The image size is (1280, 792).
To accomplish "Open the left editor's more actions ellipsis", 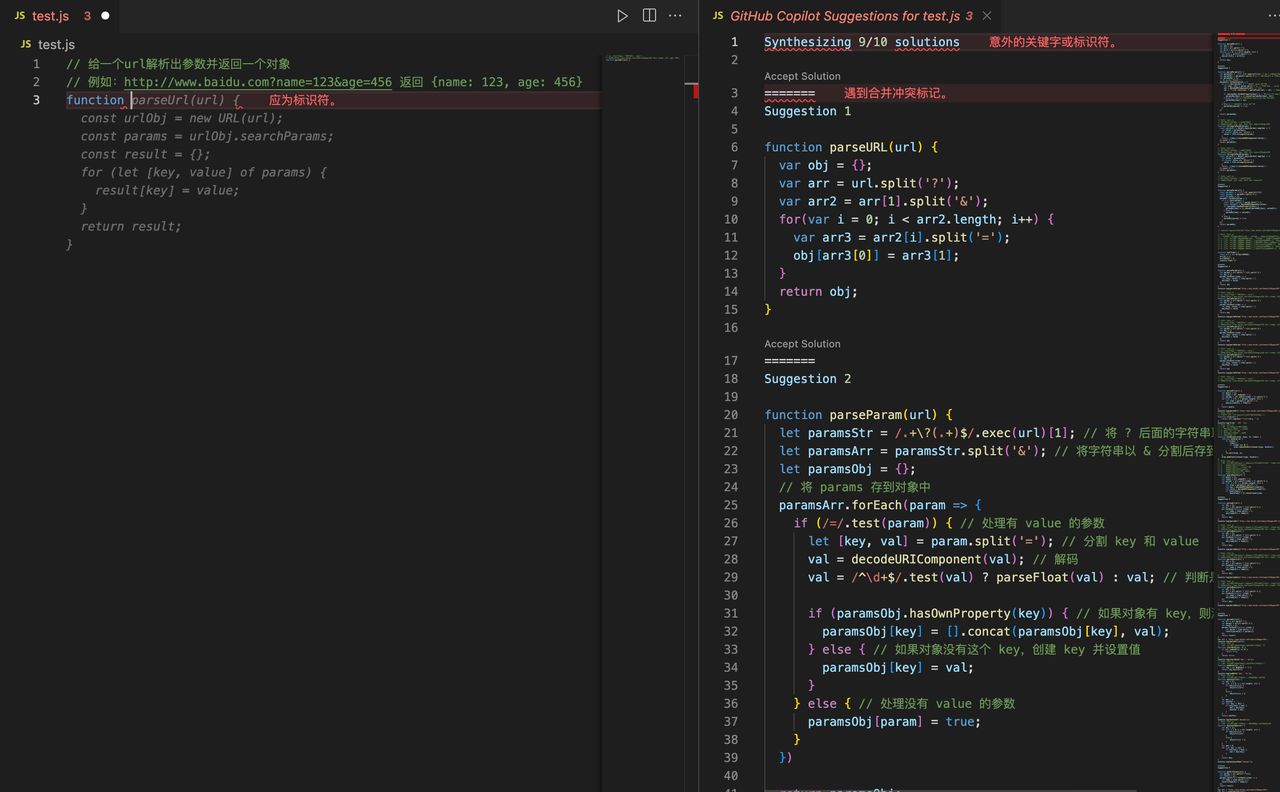I will coord(675,16).
